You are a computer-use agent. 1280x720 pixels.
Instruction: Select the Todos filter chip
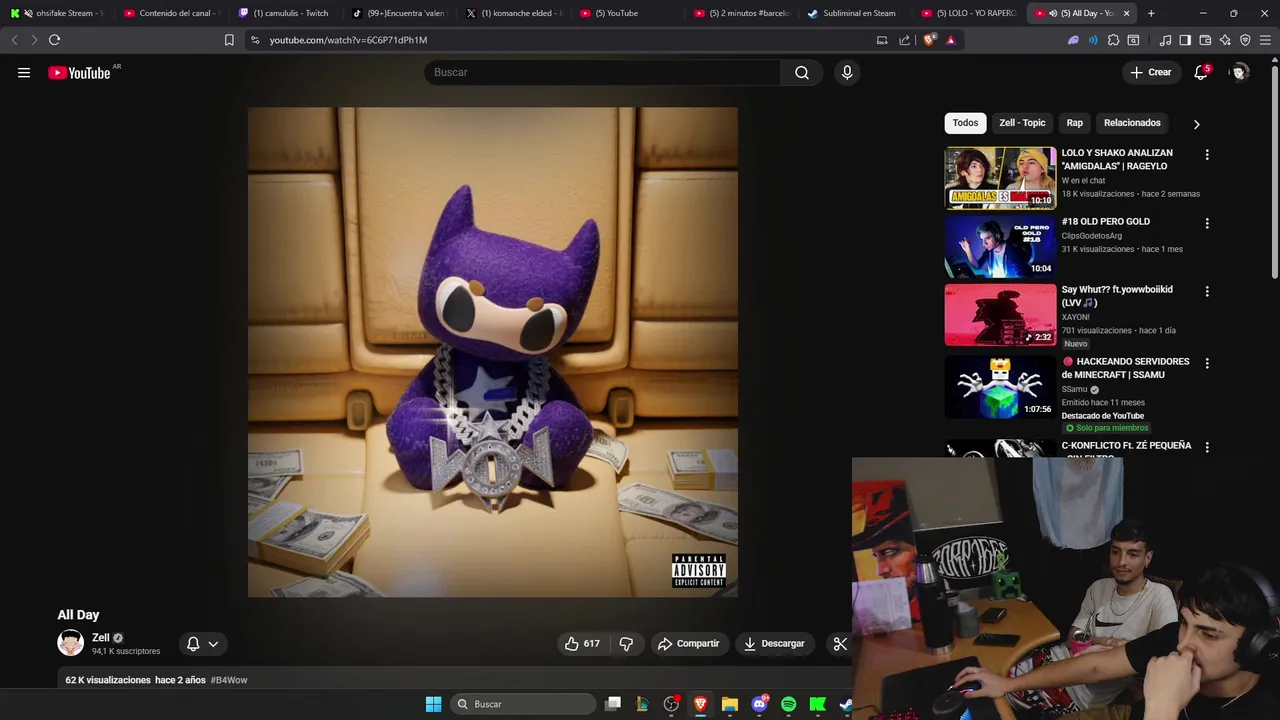(965, 123)
